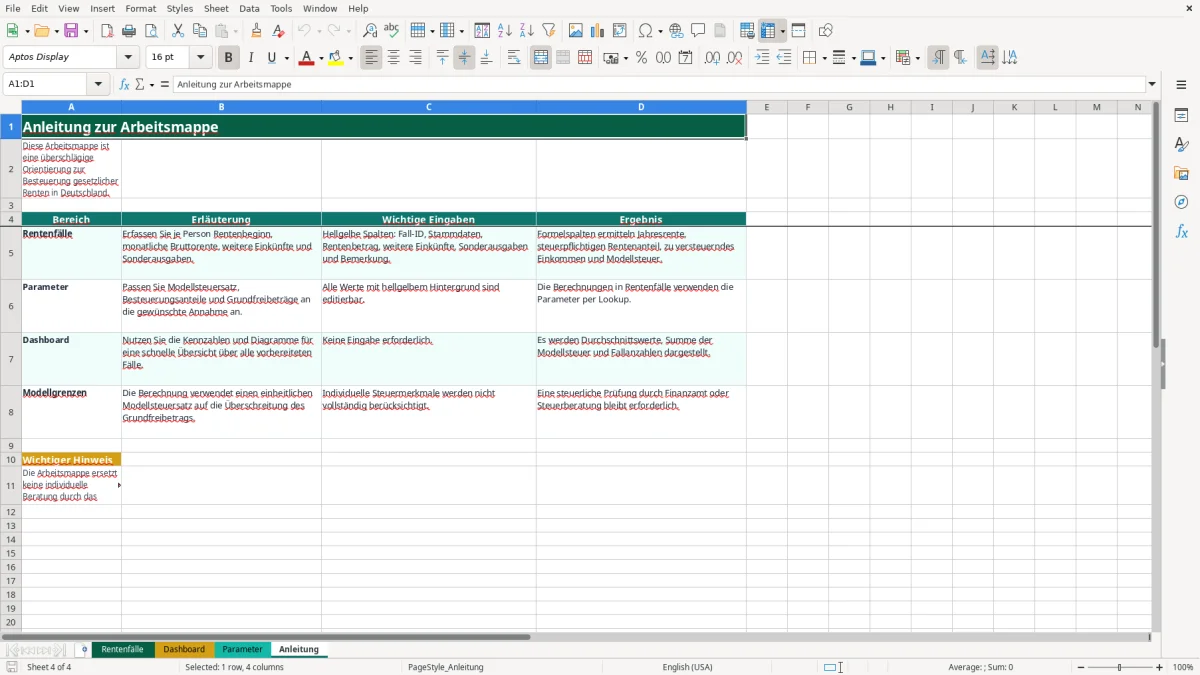Expand background color dropdown arrow
1200x675 pixels.
click(x=351, y=58)
